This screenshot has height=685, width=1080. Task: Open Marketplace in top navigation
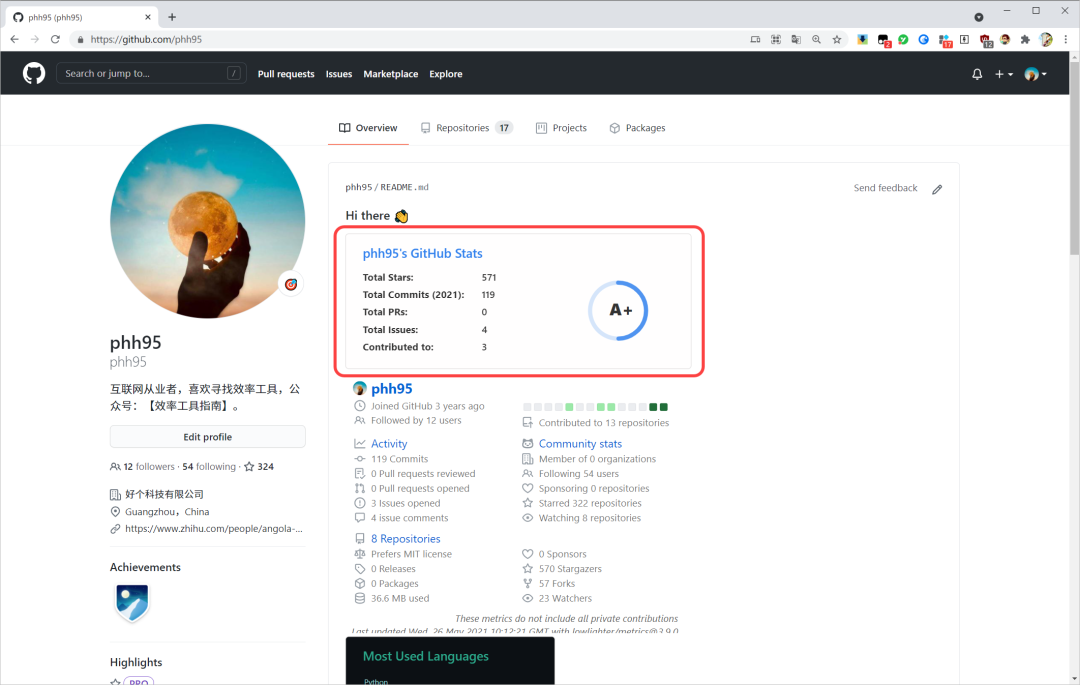coord(391,74)
